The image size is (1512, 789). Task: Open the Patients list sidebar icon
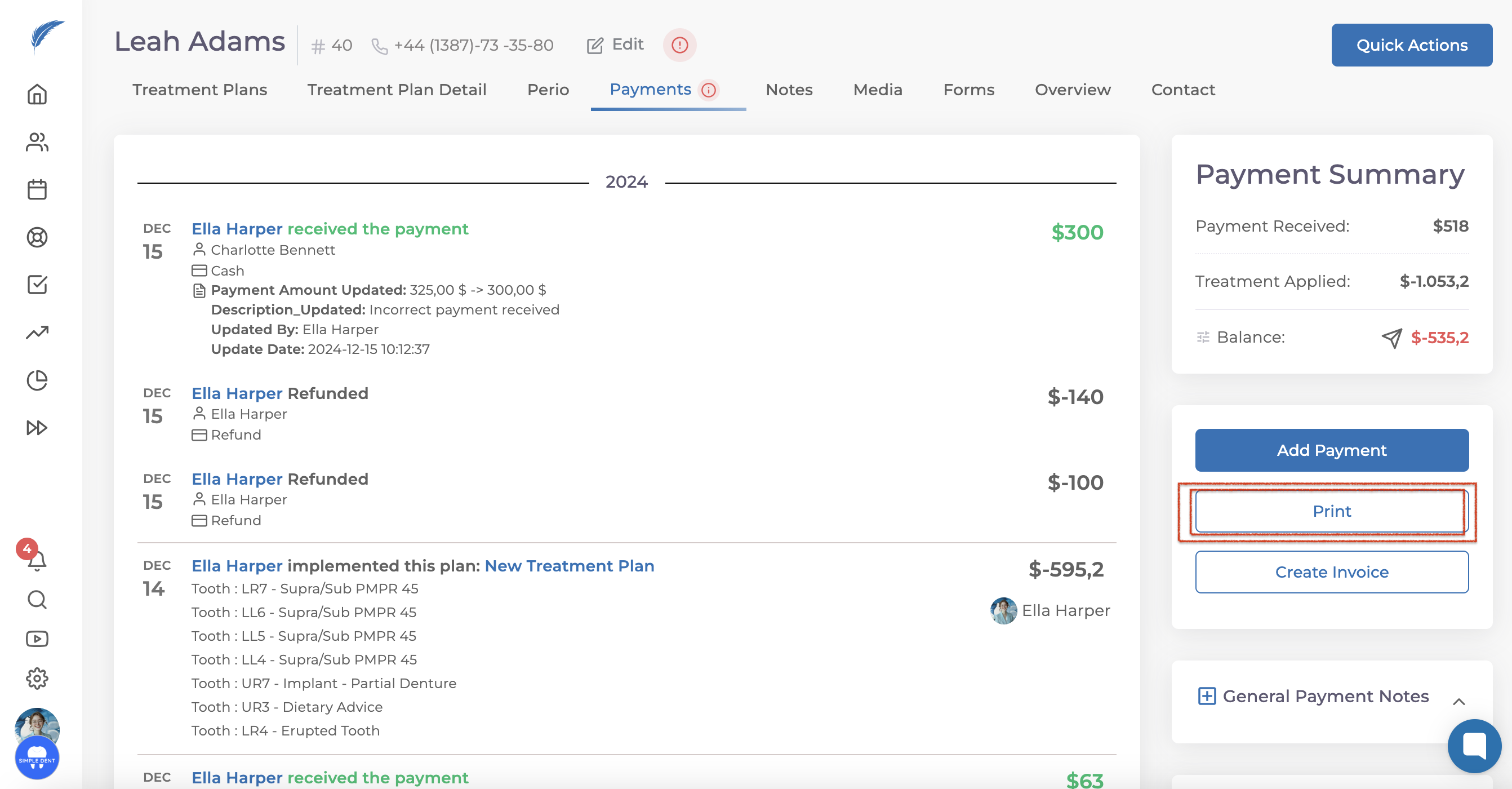coord(37,142)
